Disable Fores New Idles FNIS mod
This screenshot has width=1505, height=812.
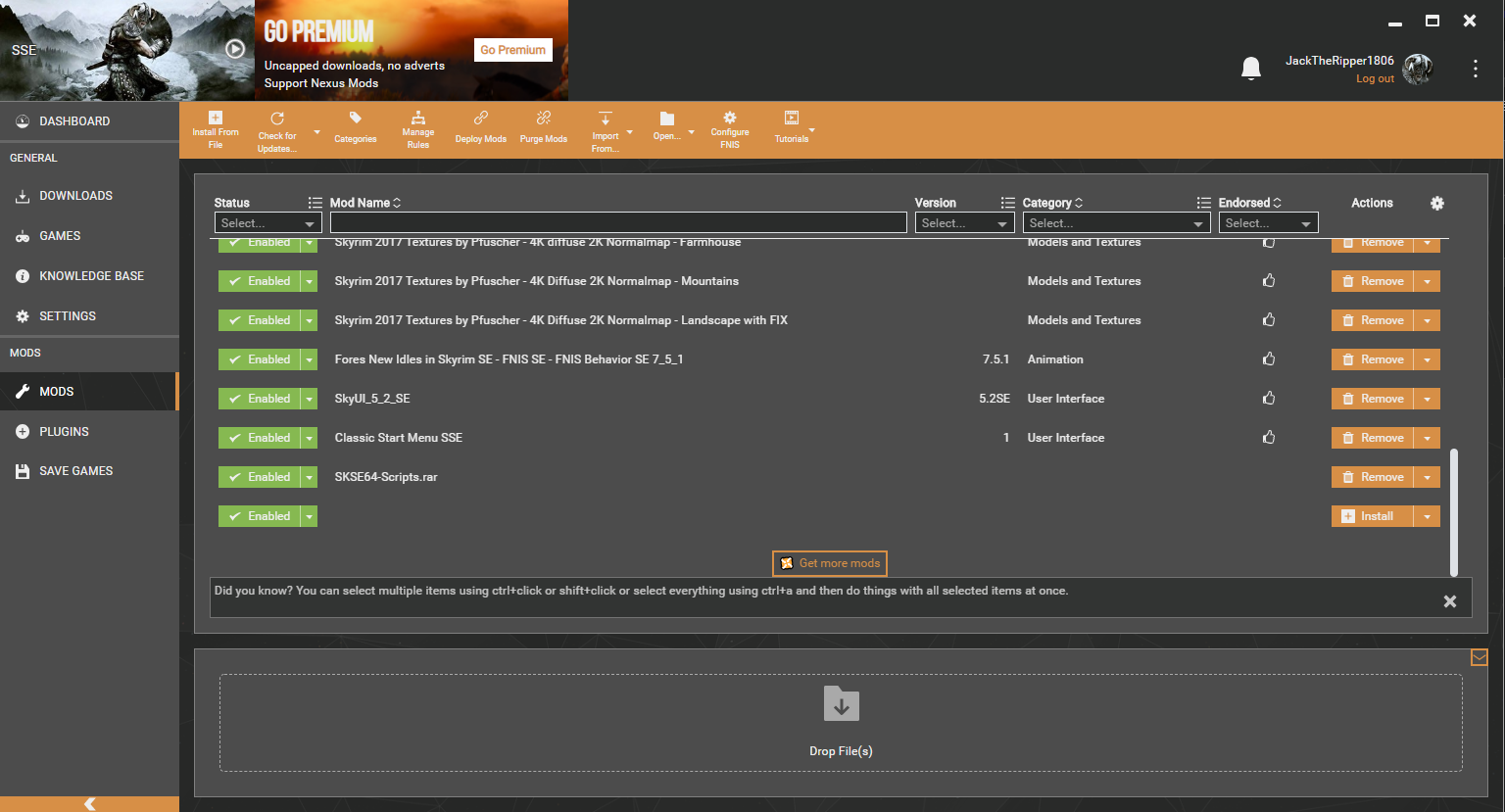pyautogui.click(x=260, y=359)
